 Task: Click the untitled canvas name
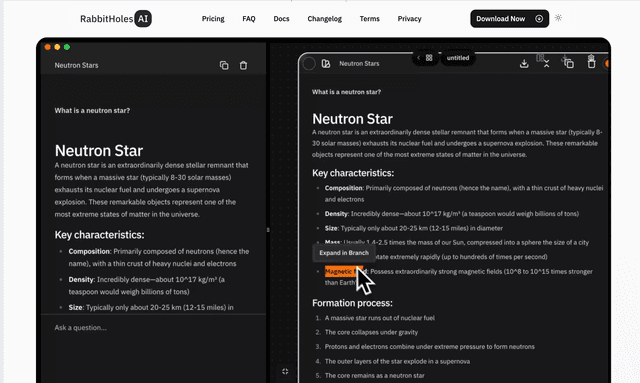coord(458,58)
